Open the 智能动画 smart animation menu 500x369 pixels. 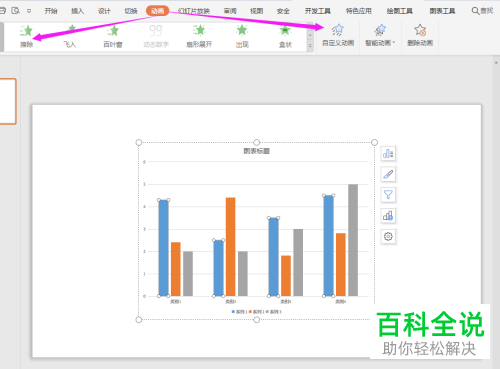point(380,35)
